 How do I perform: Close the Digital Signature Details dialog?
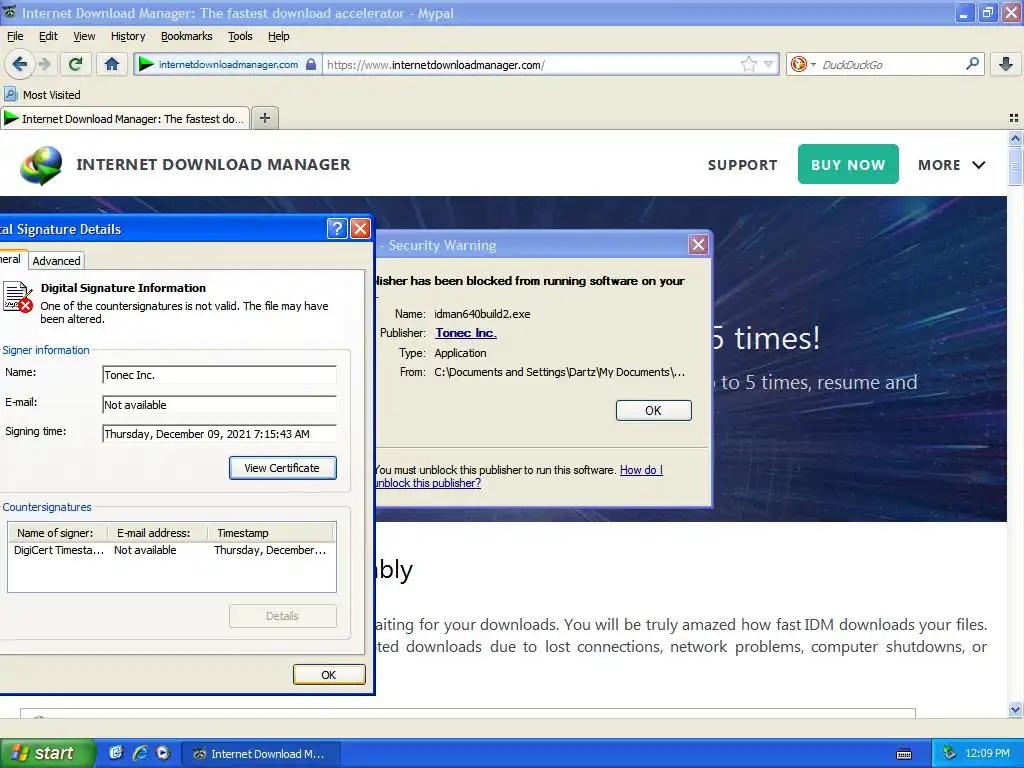pos(360,229)
